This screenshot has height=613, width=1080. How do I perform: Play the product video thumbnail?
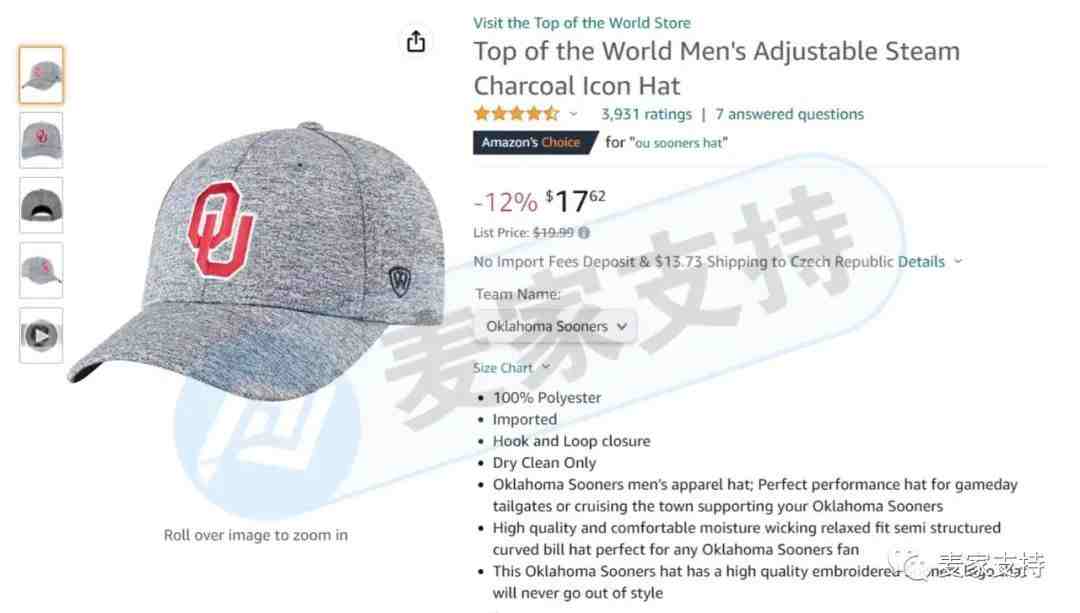pyautogui.click(x=41, y=335)
